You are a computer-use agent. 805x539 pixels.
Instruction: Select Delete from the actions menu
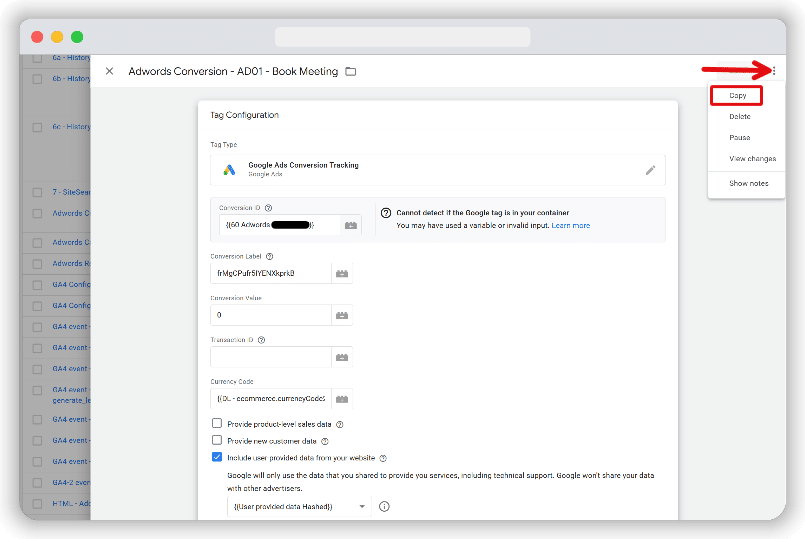coord(740,117)
